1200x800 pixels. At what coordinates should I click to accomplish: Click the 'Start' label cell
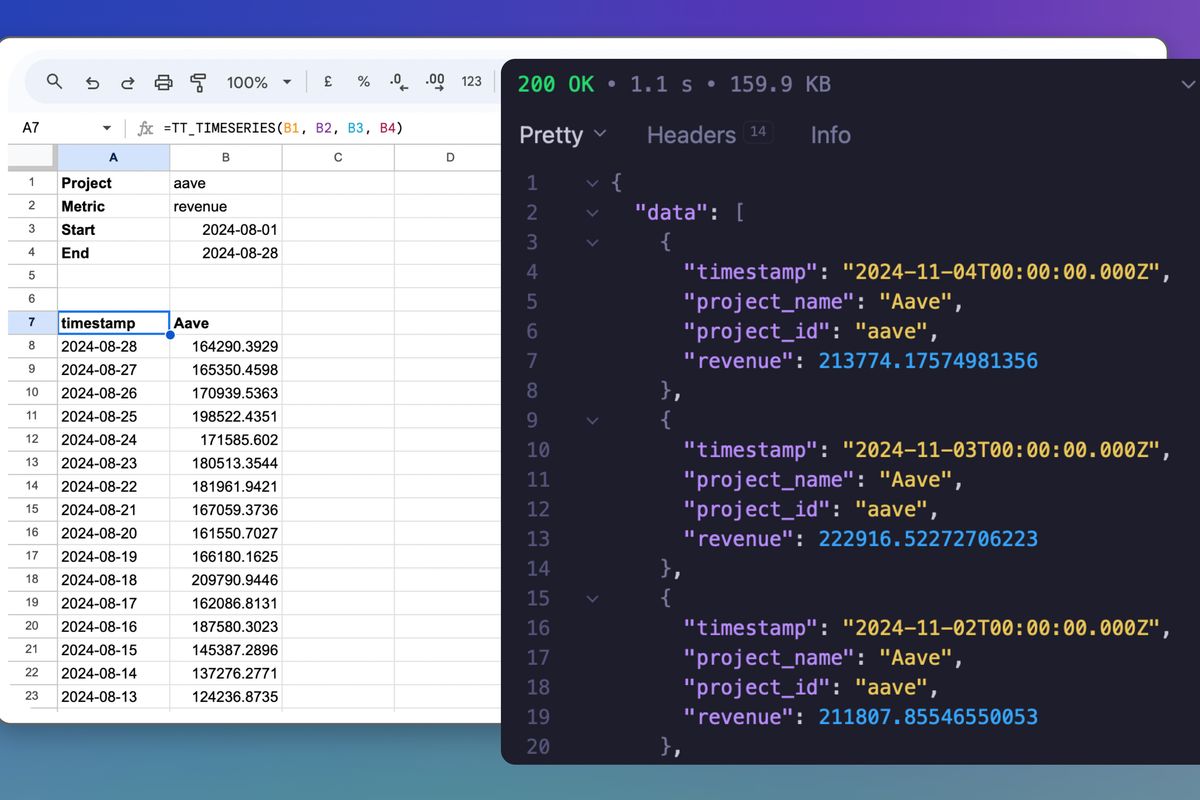pyautogui.click(x=113, y=229)
